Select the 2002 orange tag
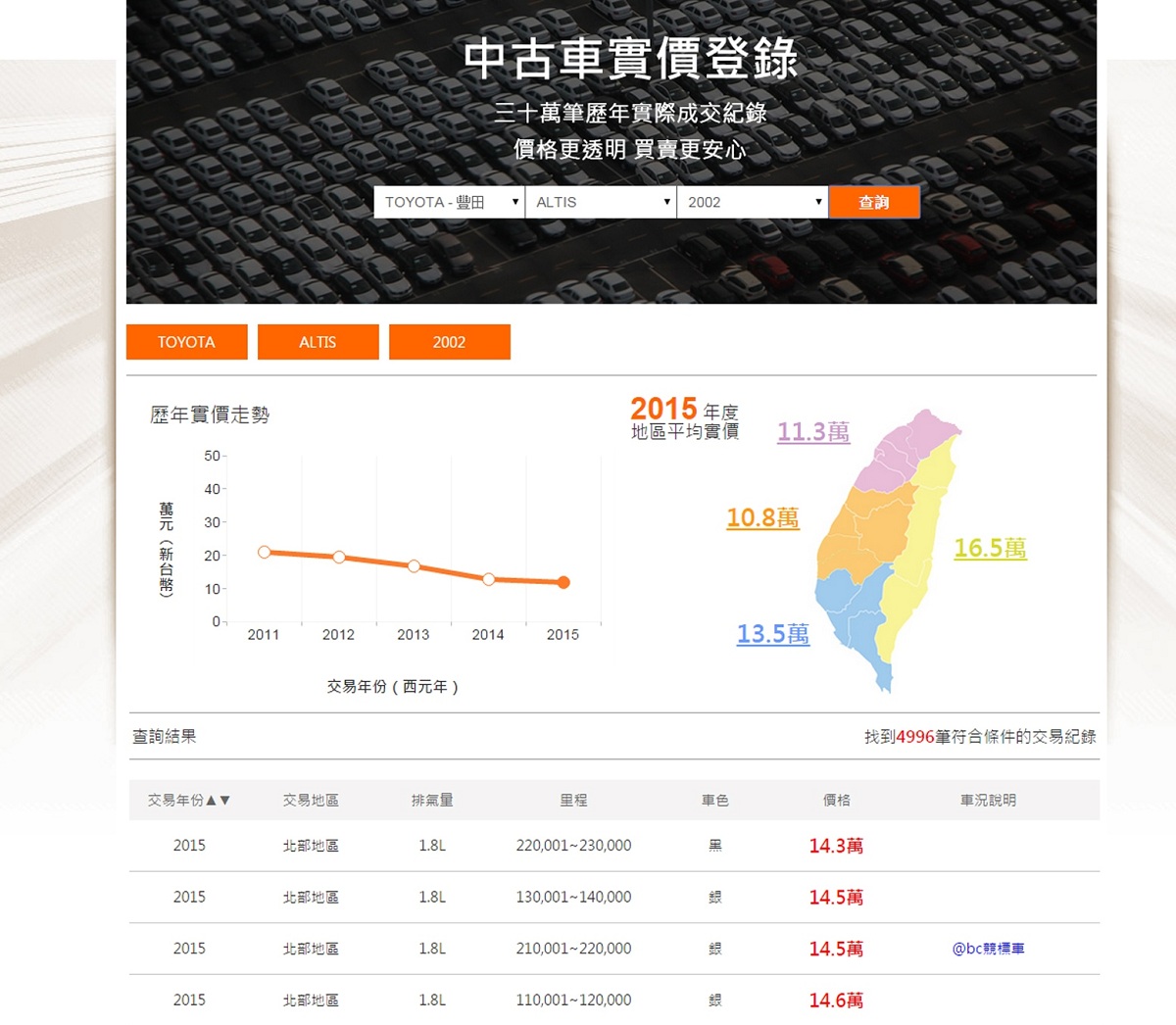Image resolution: width=1176 pixels, height=1025 pixels. (449, 342)
